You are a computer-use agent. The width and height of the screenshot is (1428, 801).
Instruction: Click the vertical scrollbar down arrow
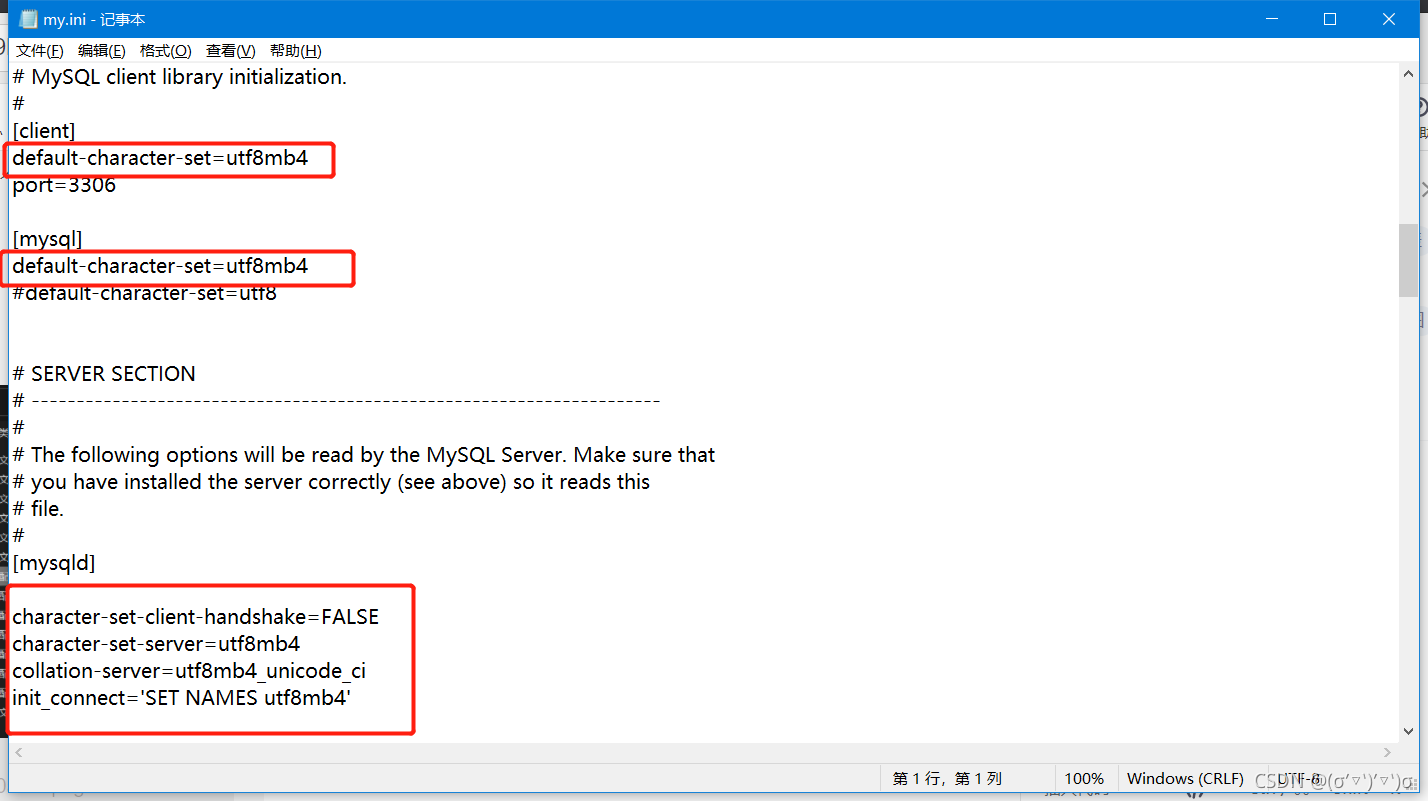[1408, 733]
